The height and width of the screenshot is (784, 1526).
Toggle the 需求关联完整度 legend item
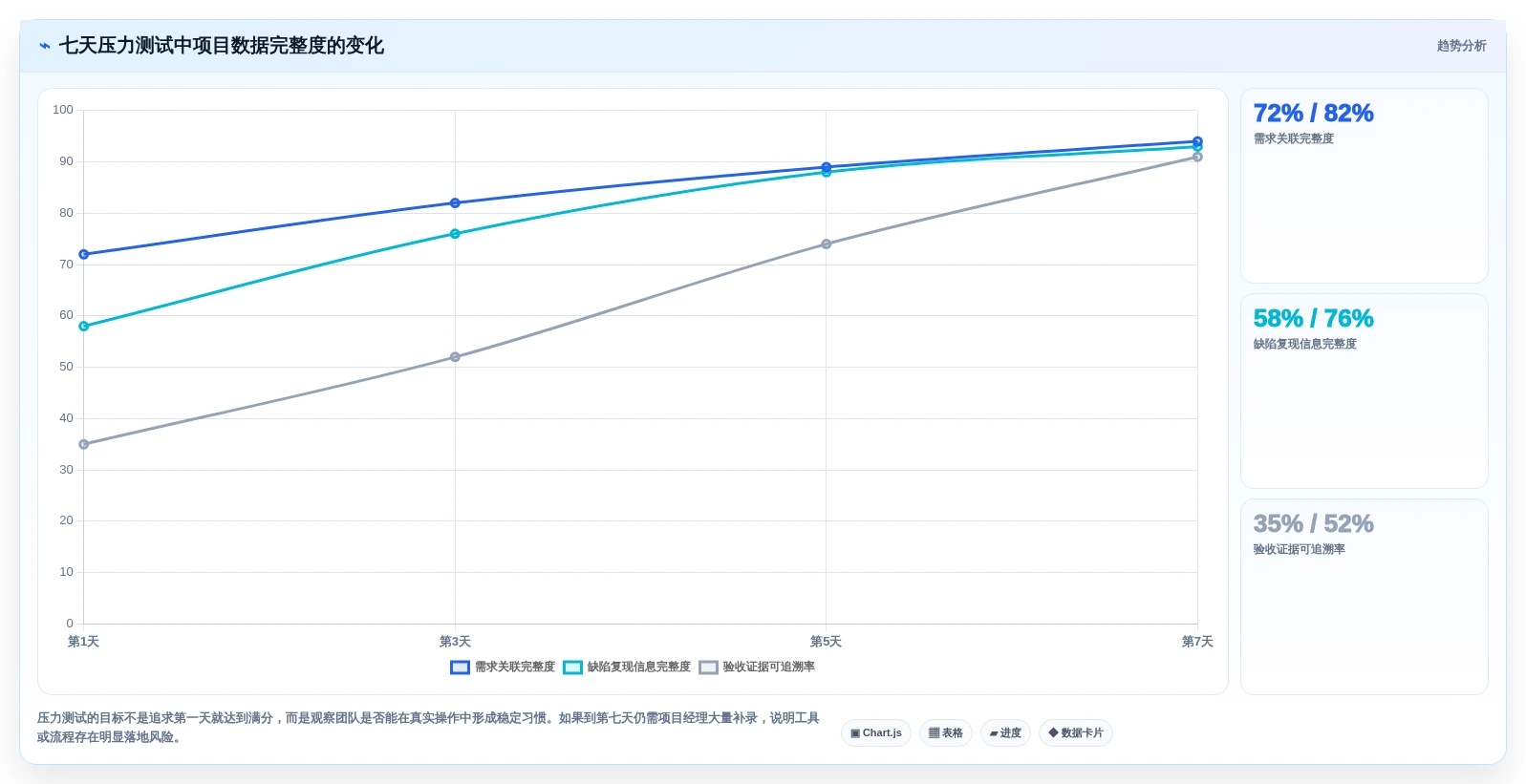pyautogui.click(x=503, y=667)
